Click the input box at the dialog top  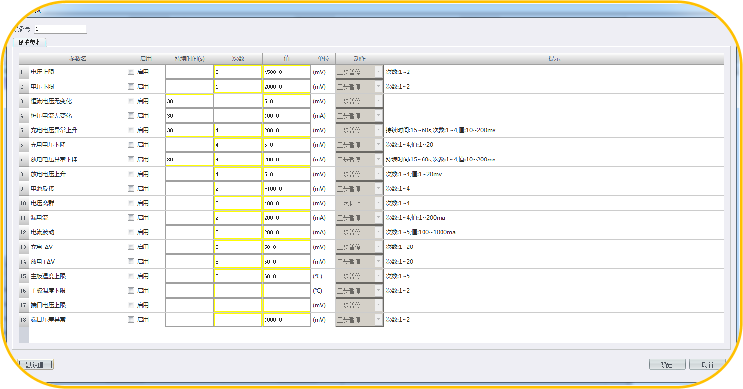point(60,29)
